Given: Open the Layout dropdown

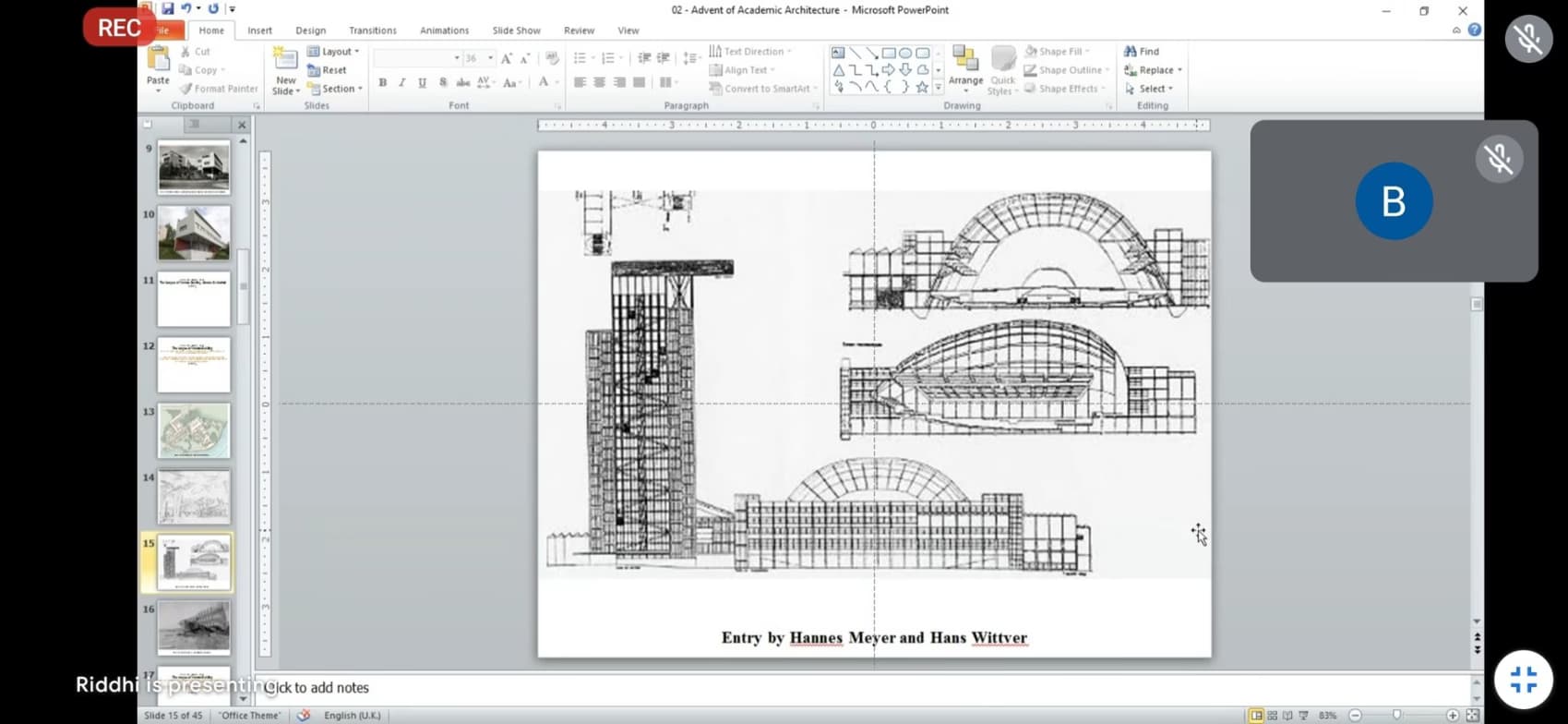Looking at the screenshot, I should [333, 52].
